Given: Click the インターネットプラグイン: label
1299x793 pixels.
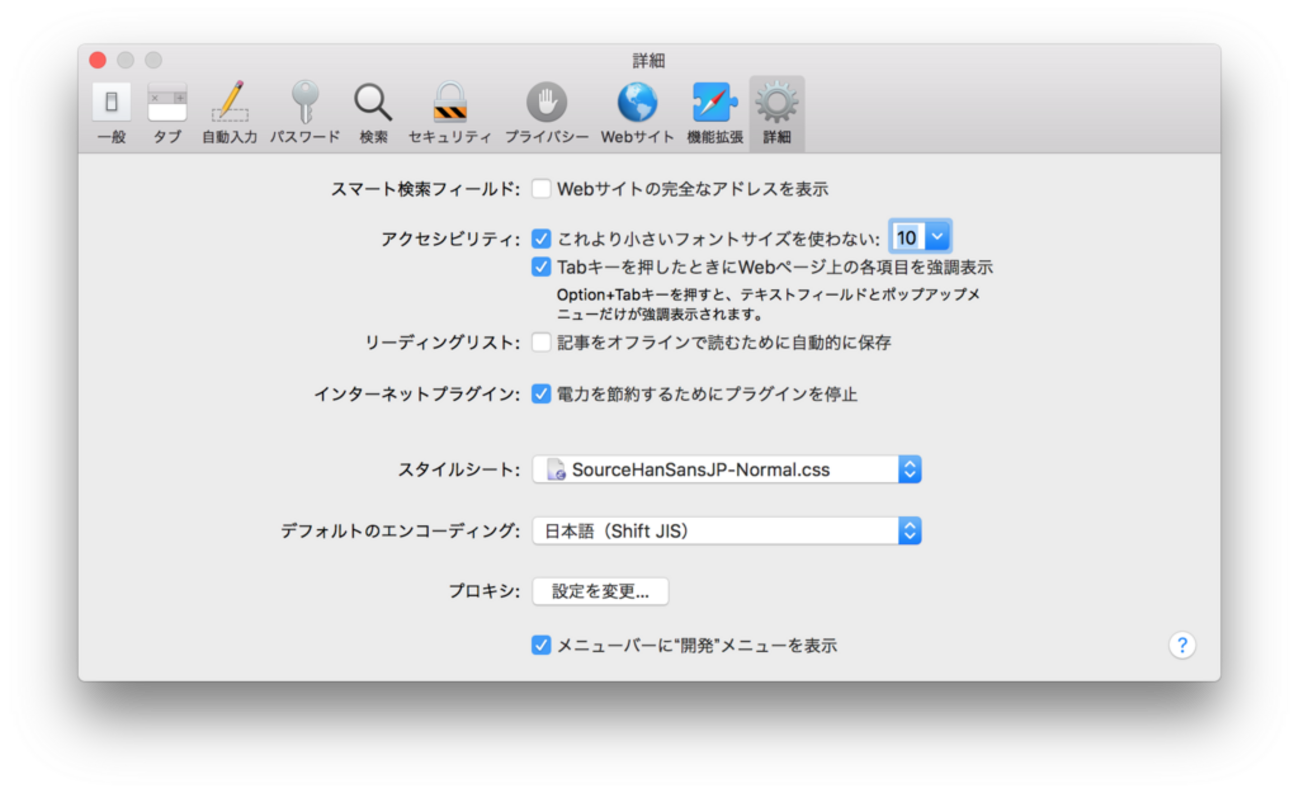Looking at the screenshot, I should click(418, 394).
